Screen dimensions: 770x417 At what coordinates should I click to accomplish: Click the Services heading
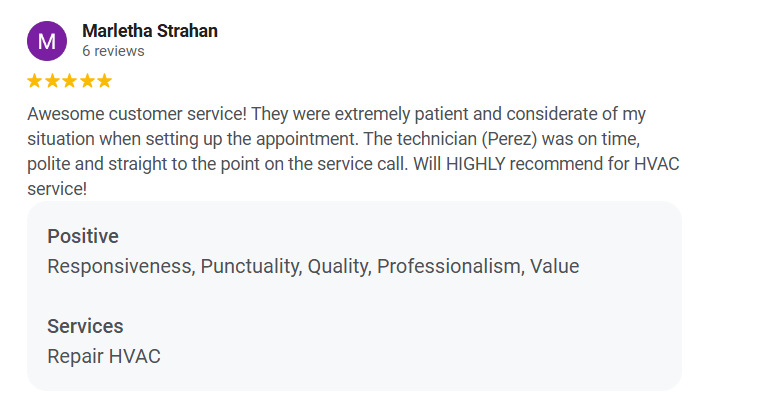(85, 326)
